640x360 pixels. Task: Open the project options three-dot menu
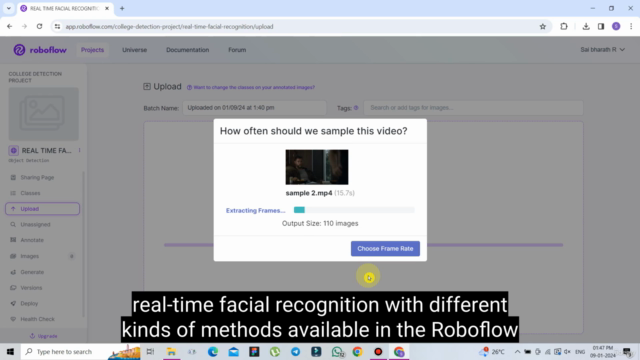pyautogui.click(x=80, y=150)
